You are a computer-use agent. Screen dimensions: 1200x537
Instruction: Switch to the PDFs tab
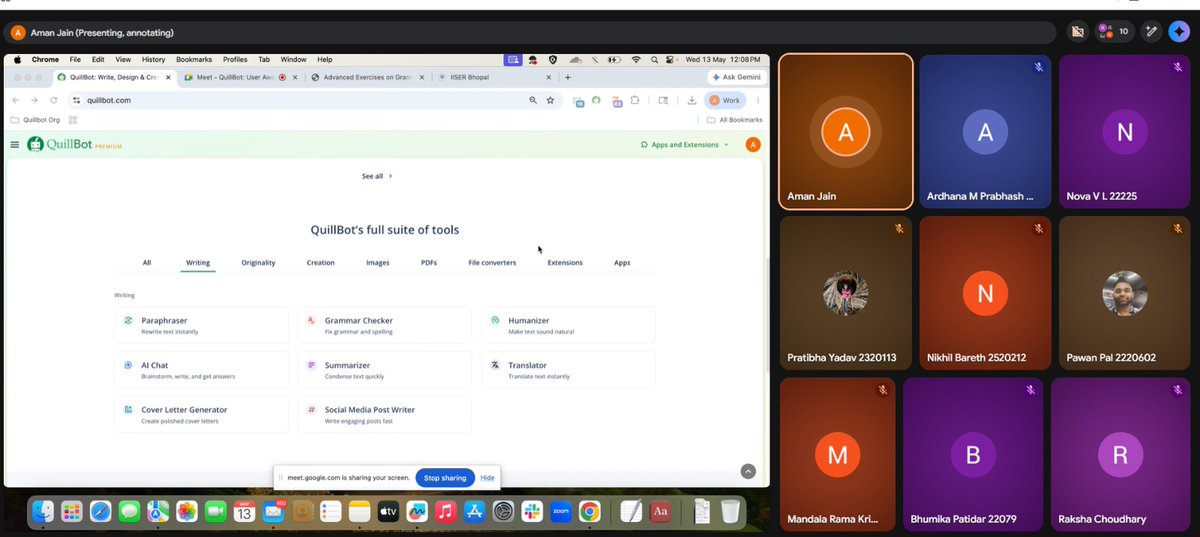[429, 263]
